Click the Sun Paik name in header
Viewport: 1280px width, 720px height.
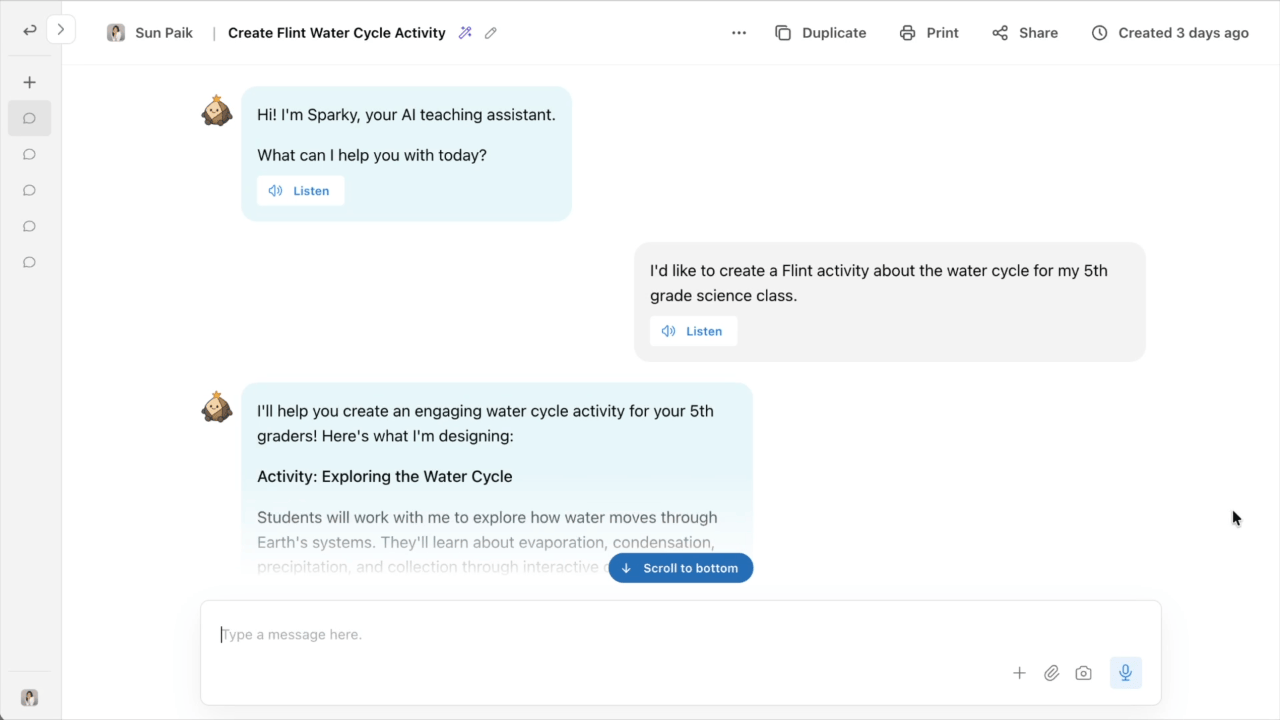pyautogui.click(x=164, y=33)
